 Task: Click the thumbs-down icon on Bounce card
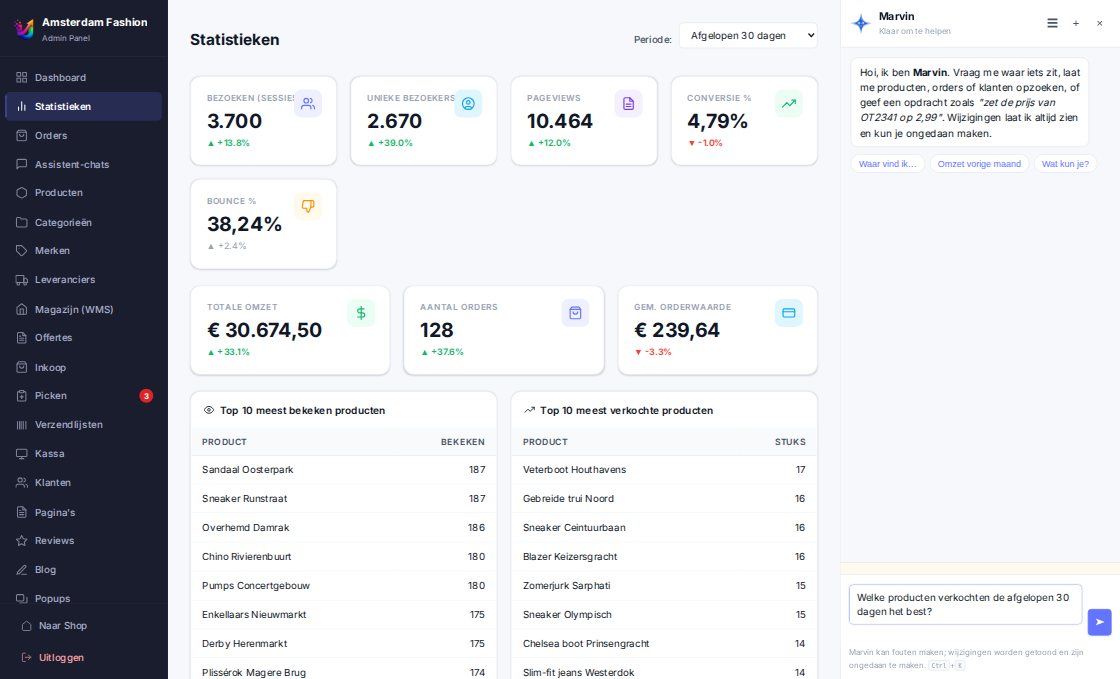coord(308,206)
